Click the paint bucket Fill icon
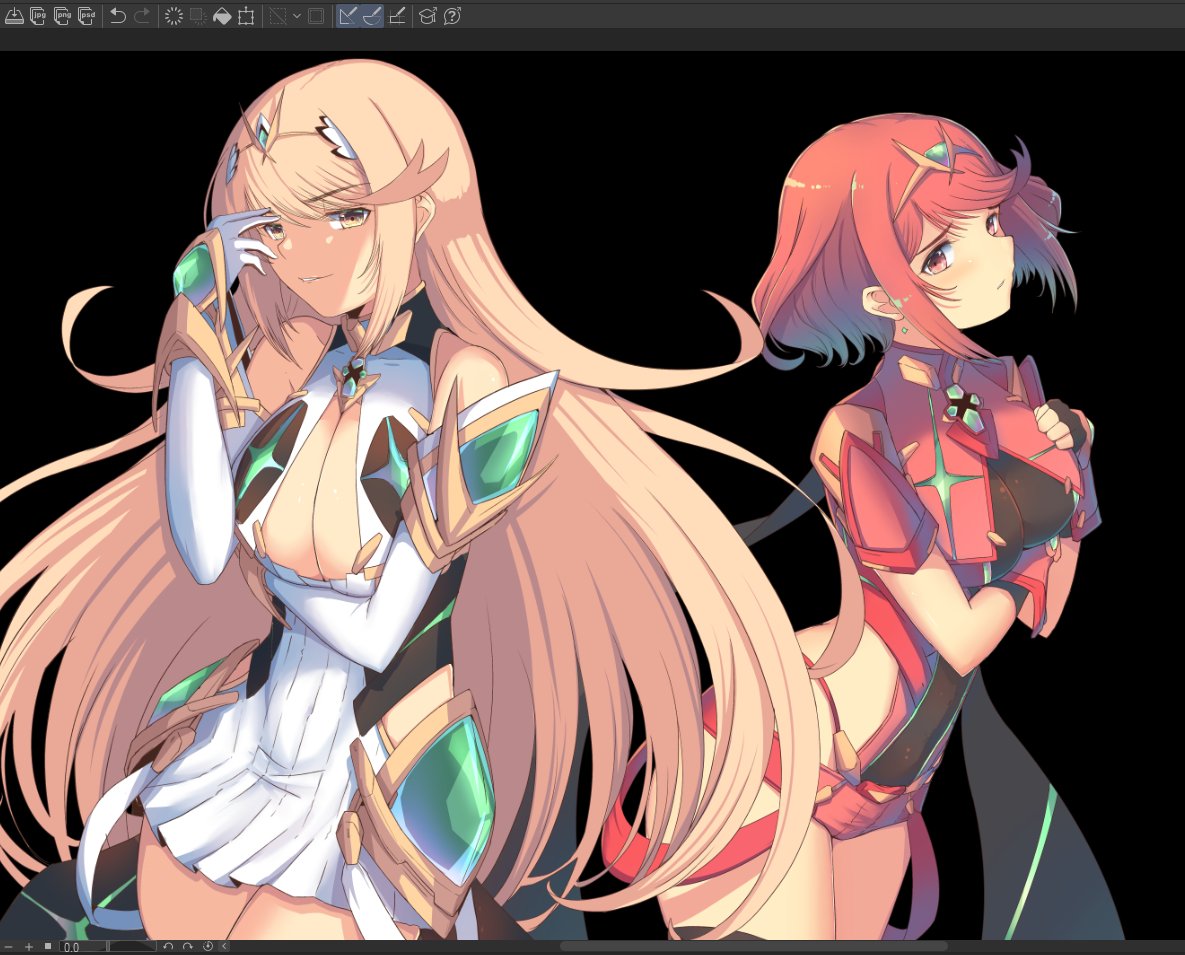This screenshot has width=1185, height=955. (222, 16)
